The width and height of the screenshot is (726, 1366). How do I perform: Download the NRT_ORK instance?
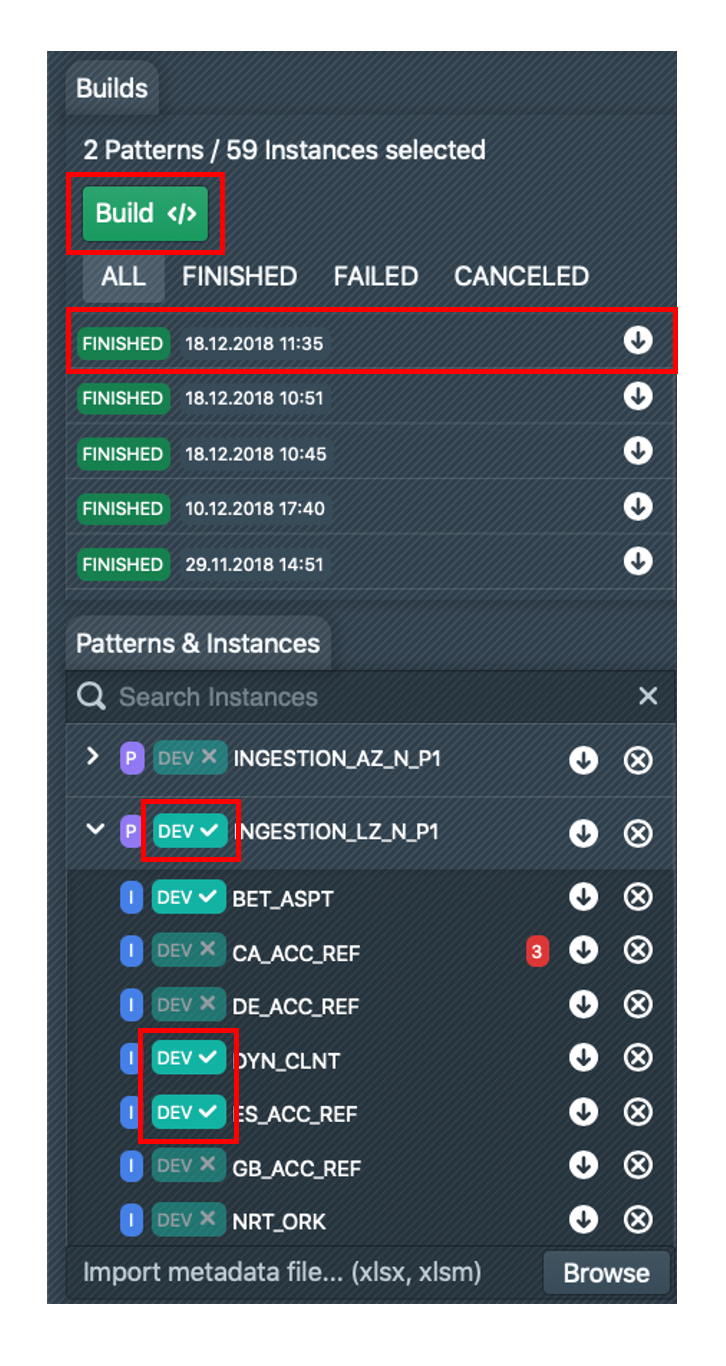point(583,1220)
